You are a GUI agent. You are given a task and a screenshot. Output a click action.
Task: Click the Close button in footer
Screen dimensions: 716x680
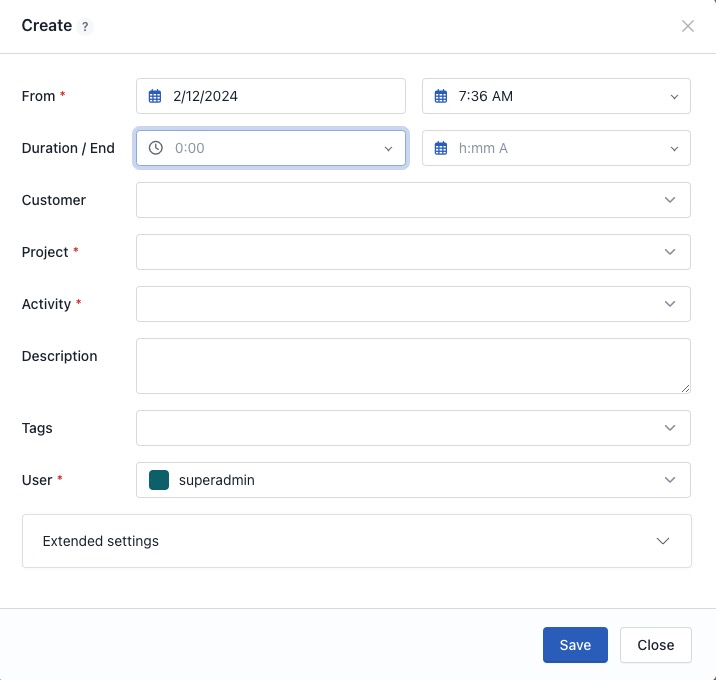(655, 645)
